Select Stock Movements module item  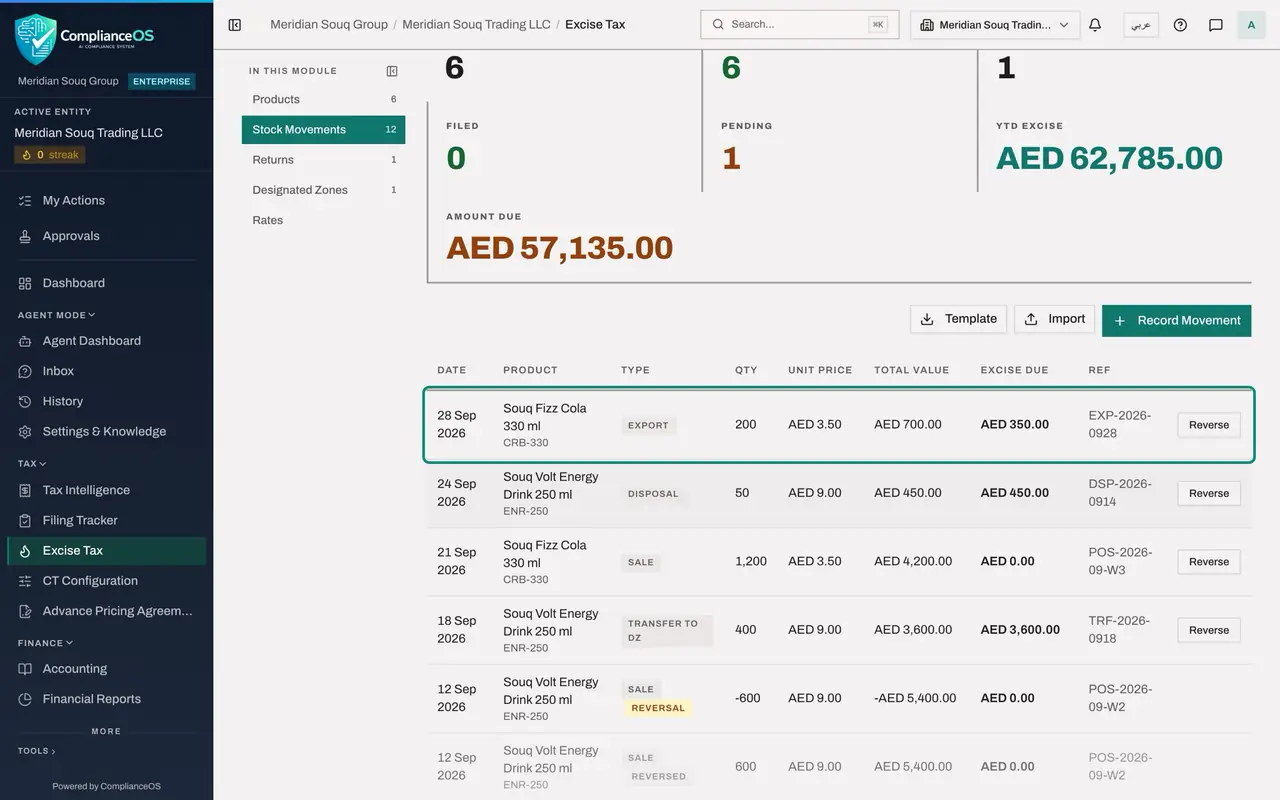pyautogui.click(x=323, y=130)
